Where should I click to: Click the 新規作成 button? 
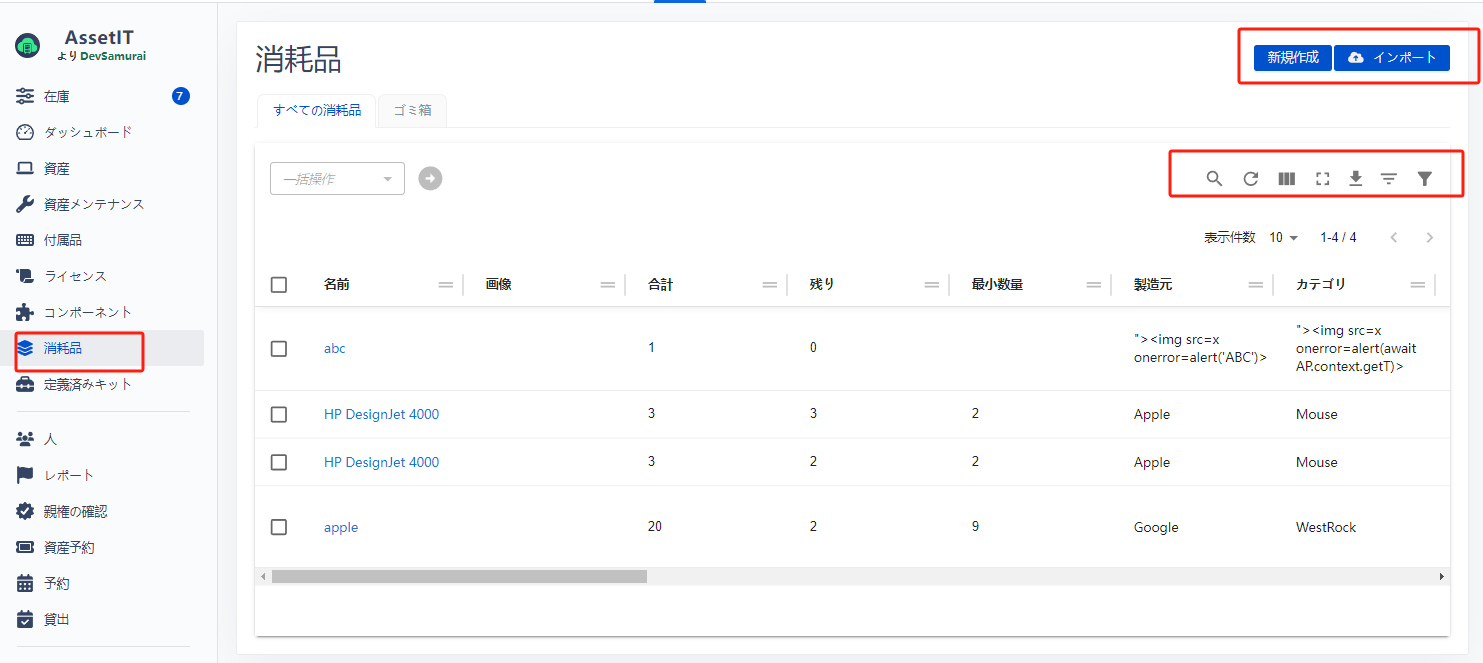click(x=1292, y=58)
